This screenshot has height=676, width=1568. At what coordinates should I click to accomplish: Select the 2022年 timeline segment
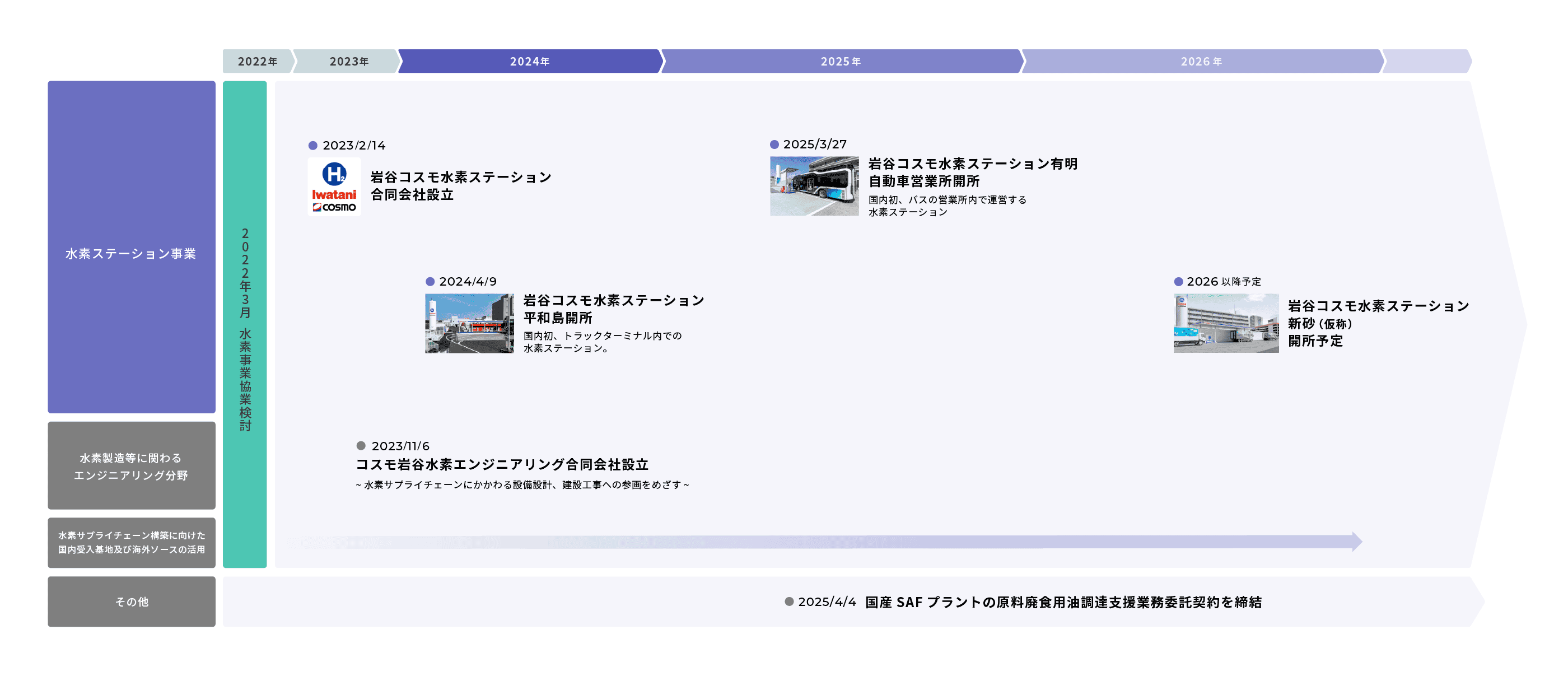point(258,62)
